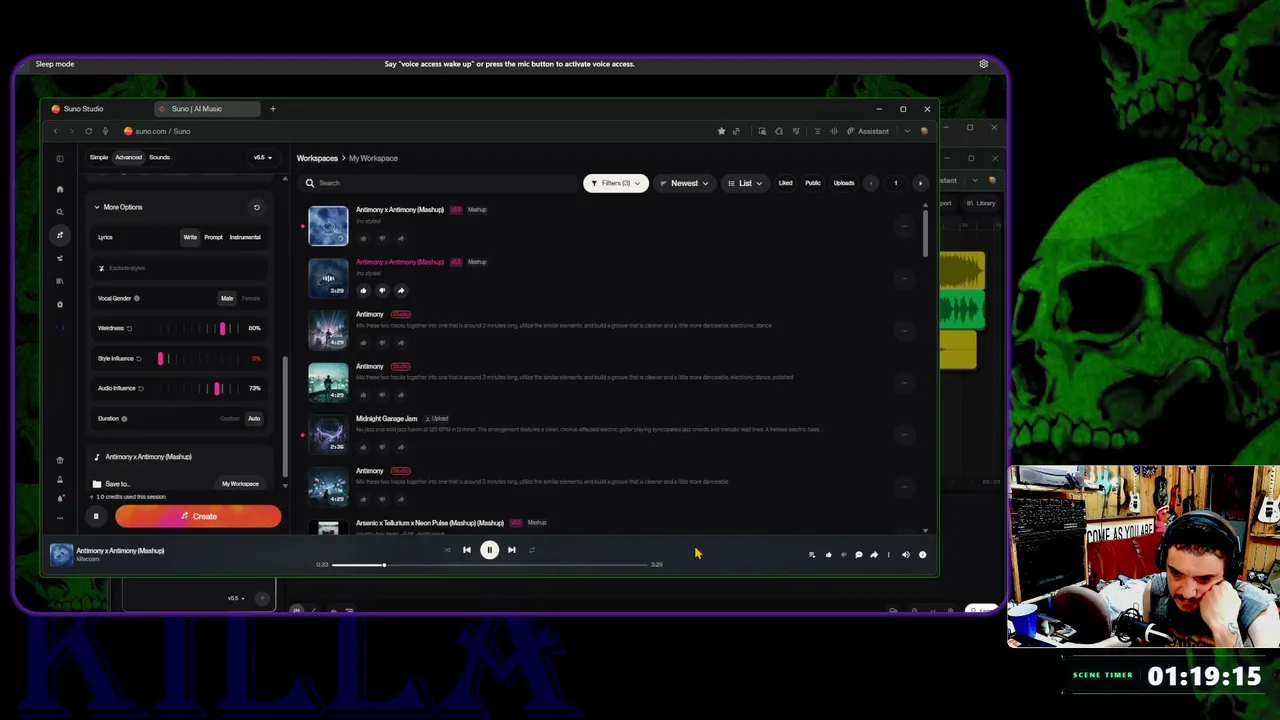Open the Create music-note sidebar icon
Screen dimensions: 1280x720
coord(60,235)
